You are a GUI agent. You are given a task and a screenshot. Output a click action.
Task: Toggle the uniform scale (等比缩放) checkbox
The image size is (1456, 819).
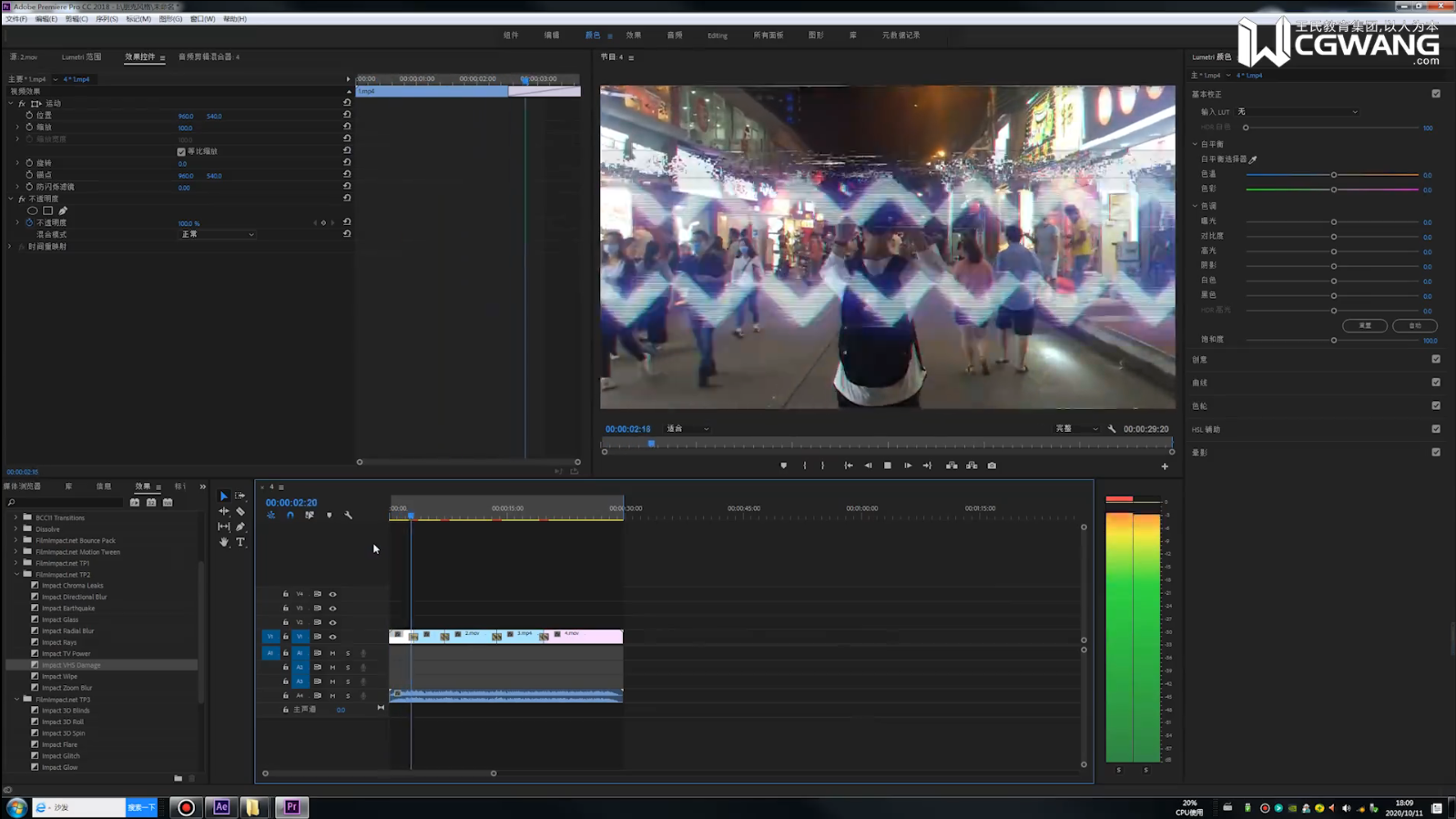pos(181,151)
